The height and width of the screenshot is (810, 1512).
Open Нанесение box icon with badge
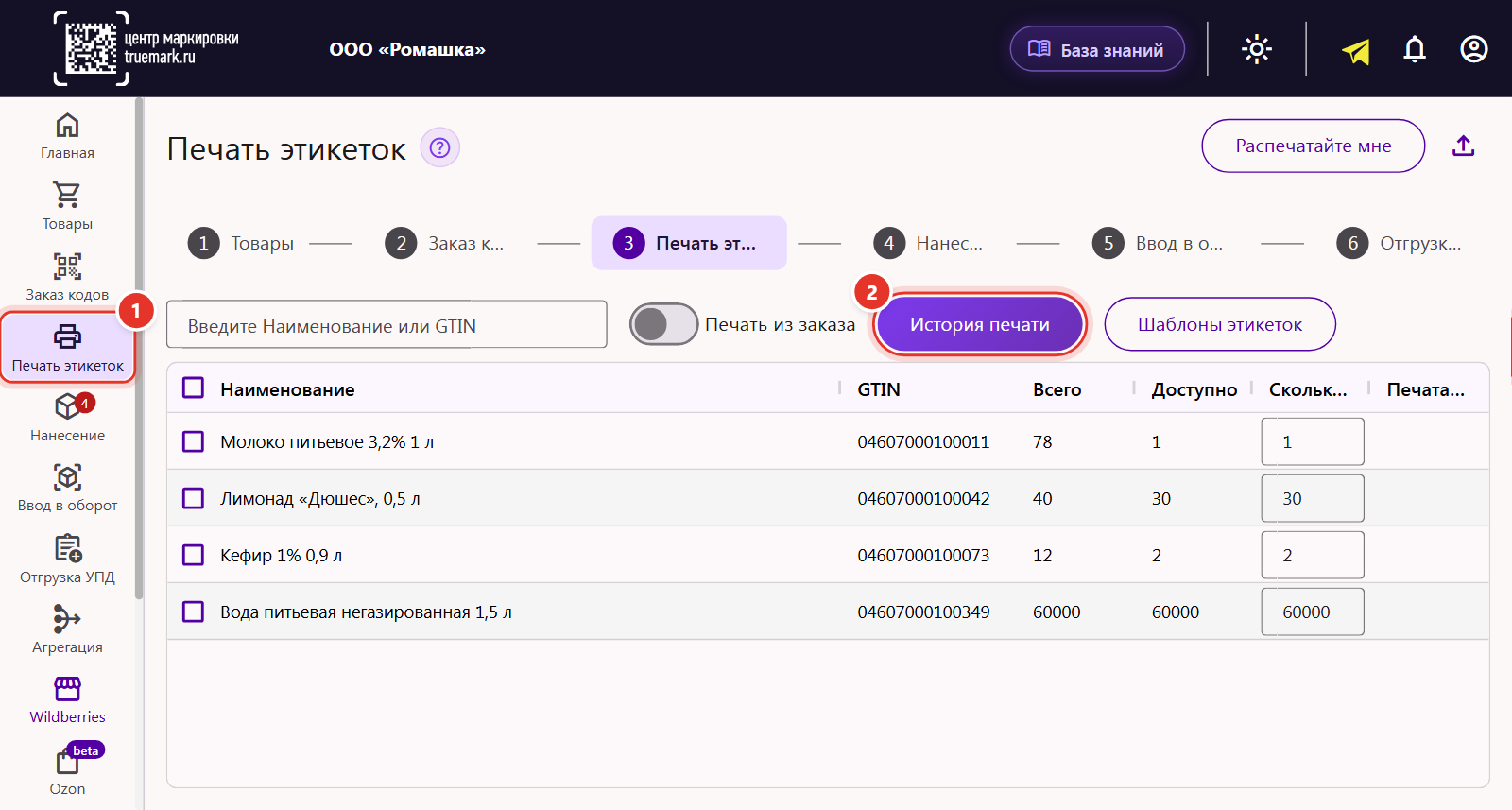[x=67, y=406]
